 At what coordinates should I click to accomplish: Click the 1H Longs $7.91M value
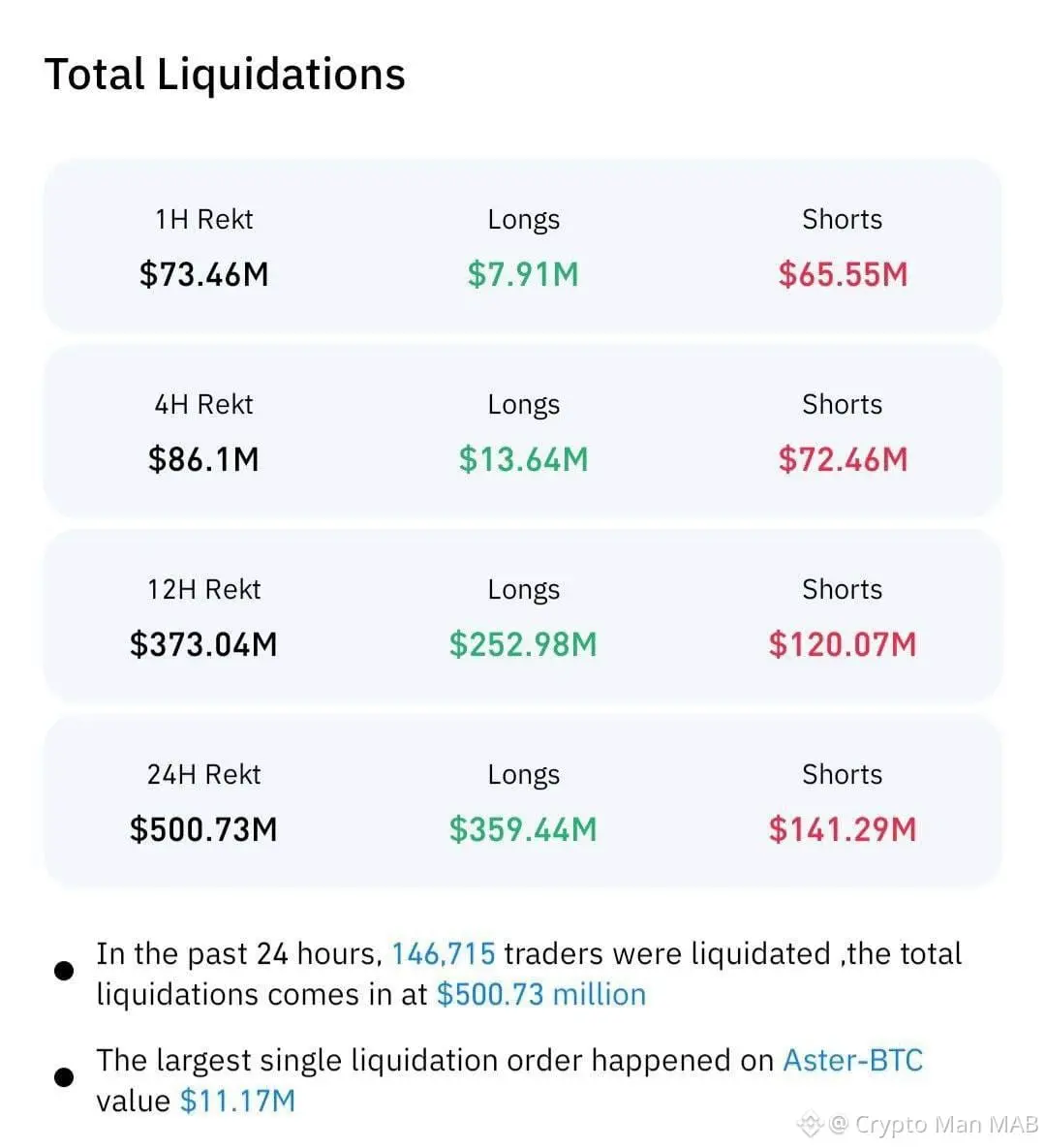pos(523,274)
